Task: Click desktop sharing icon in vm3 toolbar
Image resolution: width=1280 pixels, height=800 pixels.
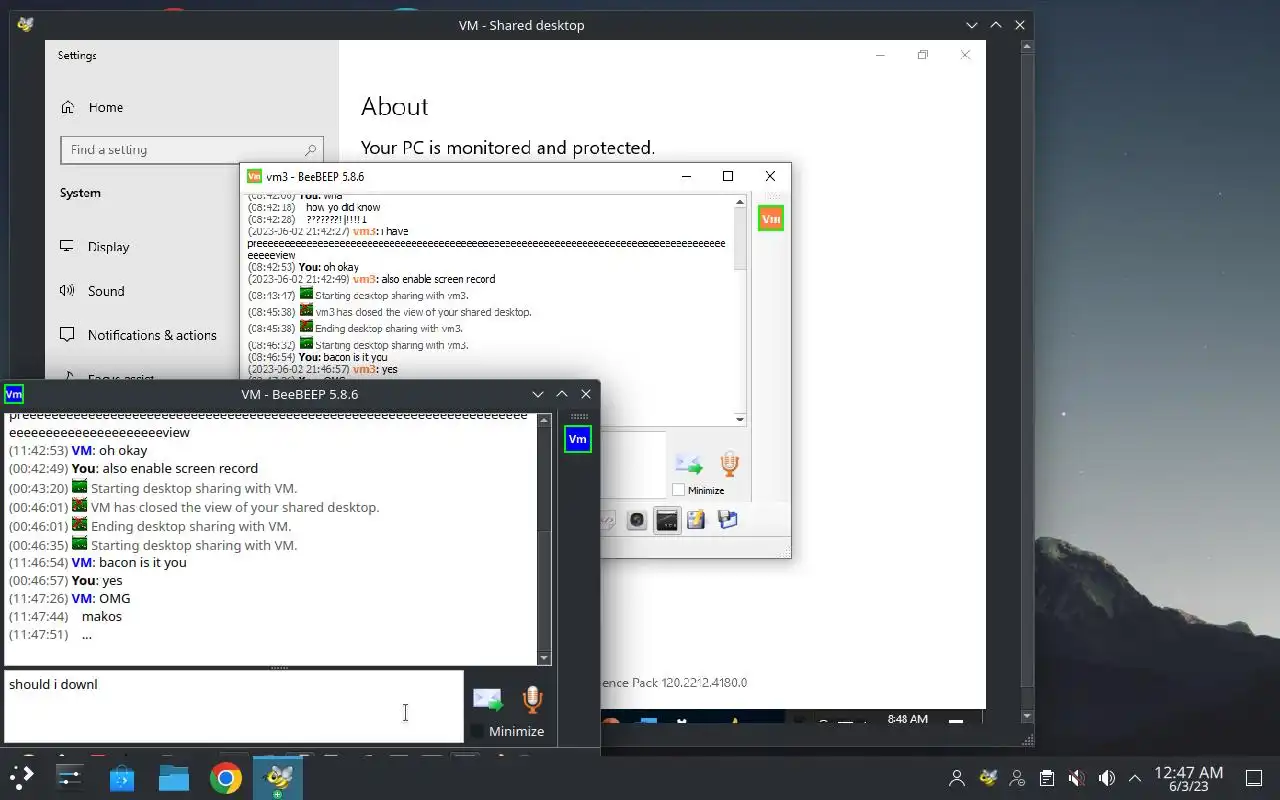Action: point(667,520)
